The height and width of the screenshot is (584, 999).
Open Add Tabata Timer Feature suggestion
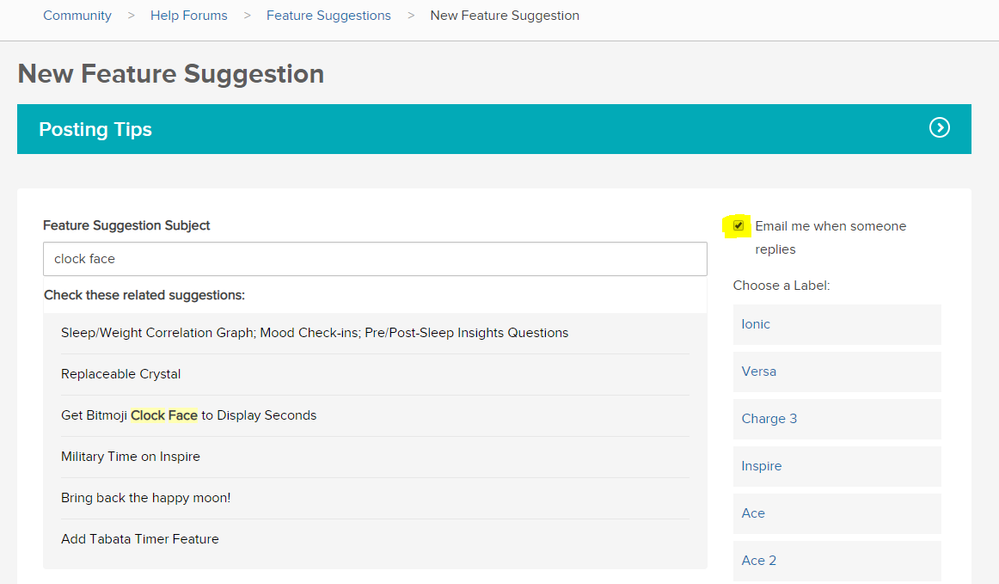[x=139, y=539]
